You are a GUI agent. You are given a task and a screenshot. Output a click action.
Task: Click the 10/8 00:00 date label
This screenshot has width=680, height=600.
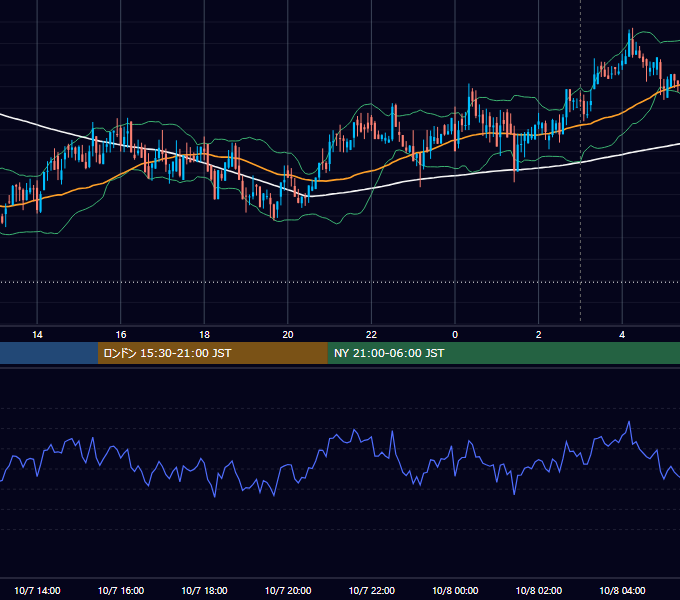click(455, 590)
